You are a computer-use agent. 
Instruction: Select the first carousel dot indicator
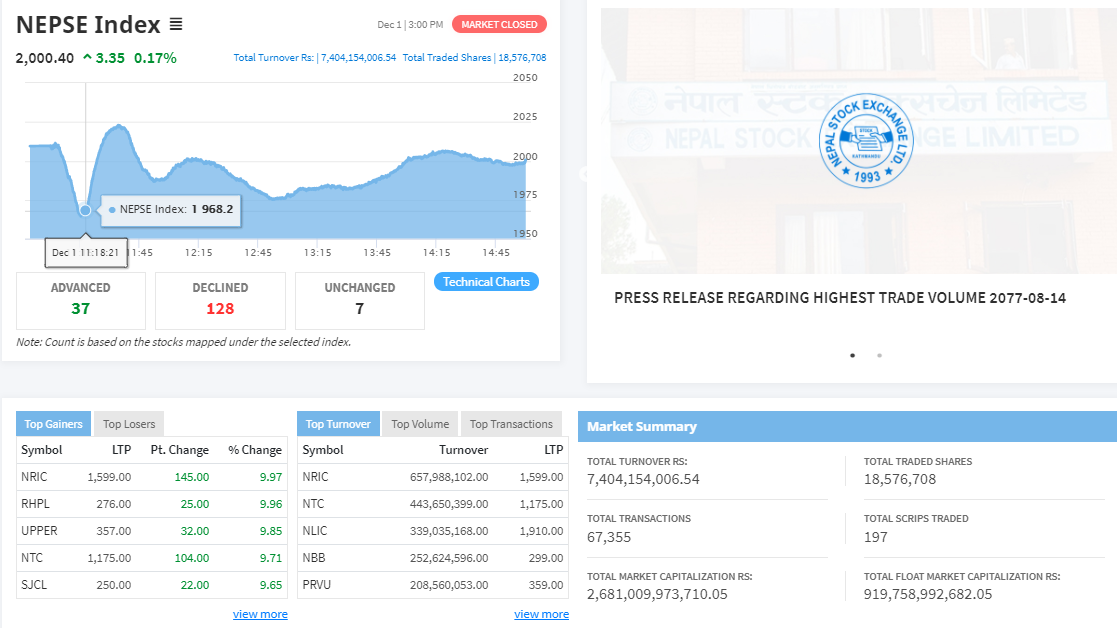[852, 355]
